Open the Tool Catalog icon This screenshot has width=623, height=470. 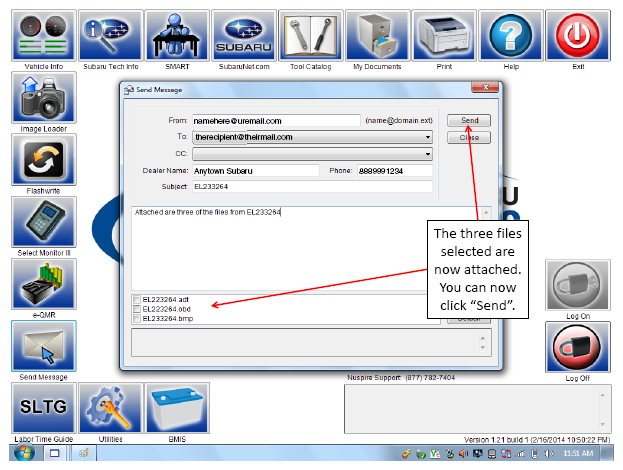pos(311,36)
